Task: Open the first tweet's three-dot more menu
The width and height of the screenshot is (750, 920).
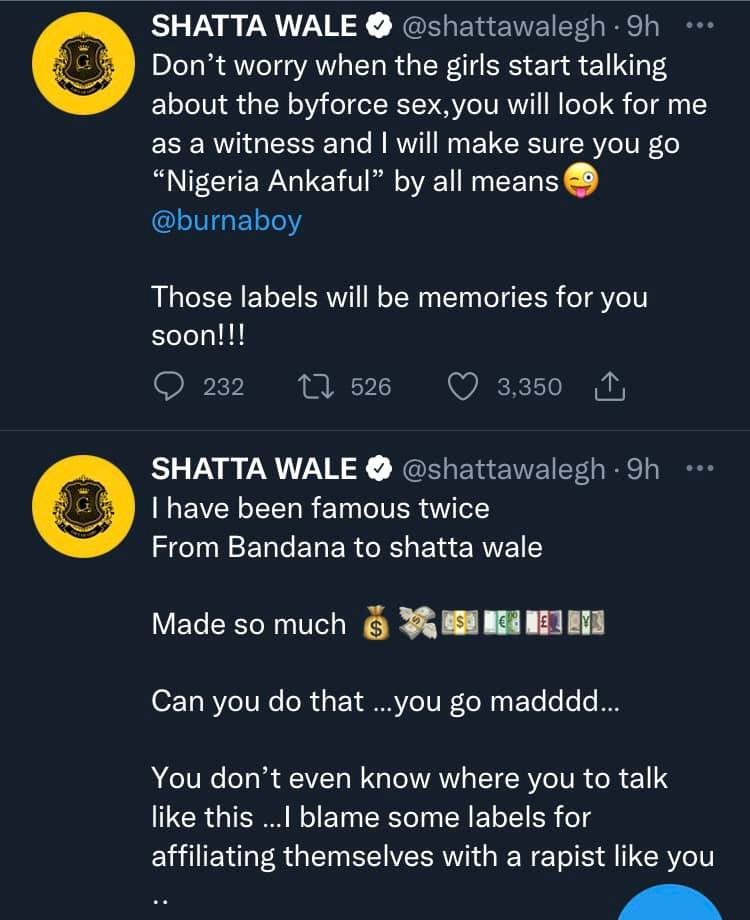Action: [x=700, y=26]
